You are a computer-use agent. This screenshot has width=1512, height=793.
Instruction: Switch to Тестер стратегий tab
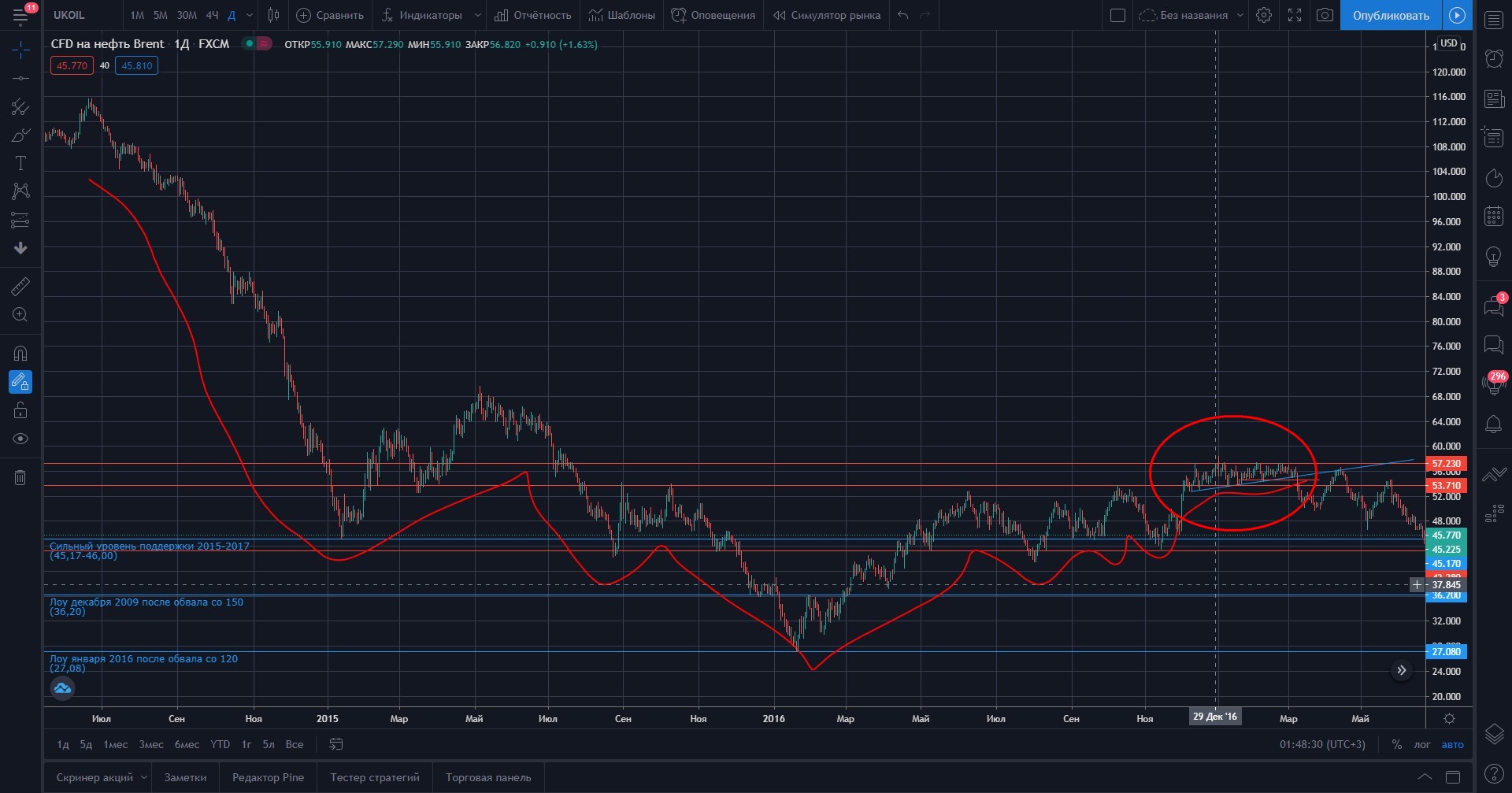pyautogui.click(x=375, y=777)
